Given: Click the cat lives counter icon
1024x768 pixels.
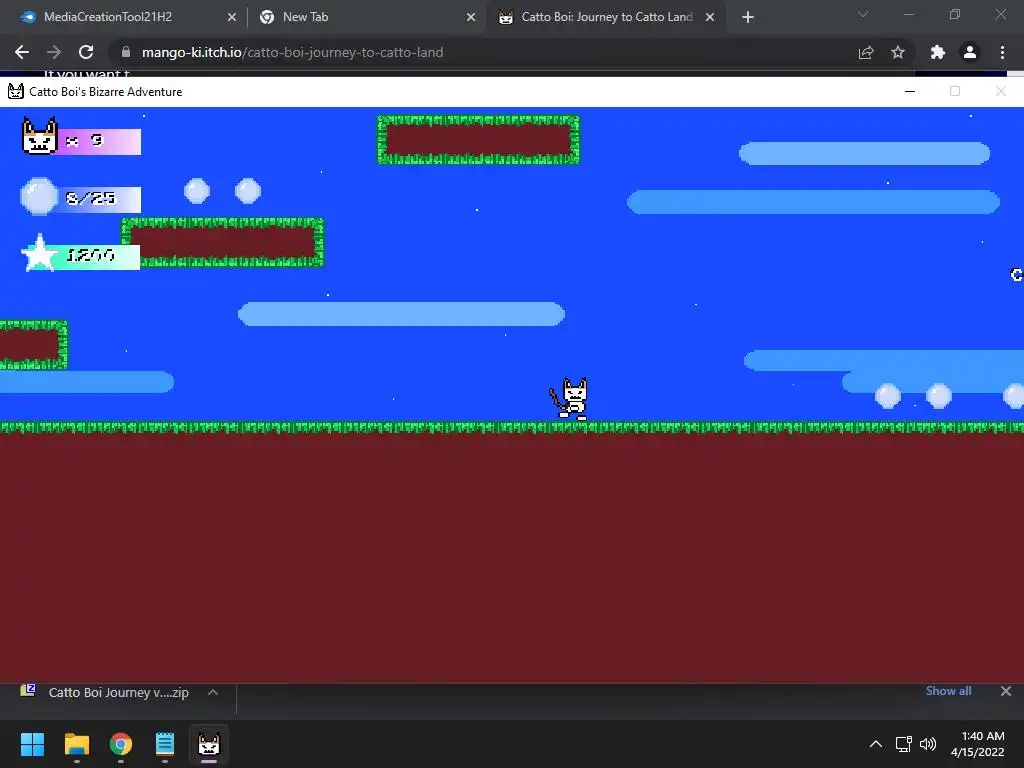Looking at the screenshot, I should pyautogui.click(x=40, y=136).
